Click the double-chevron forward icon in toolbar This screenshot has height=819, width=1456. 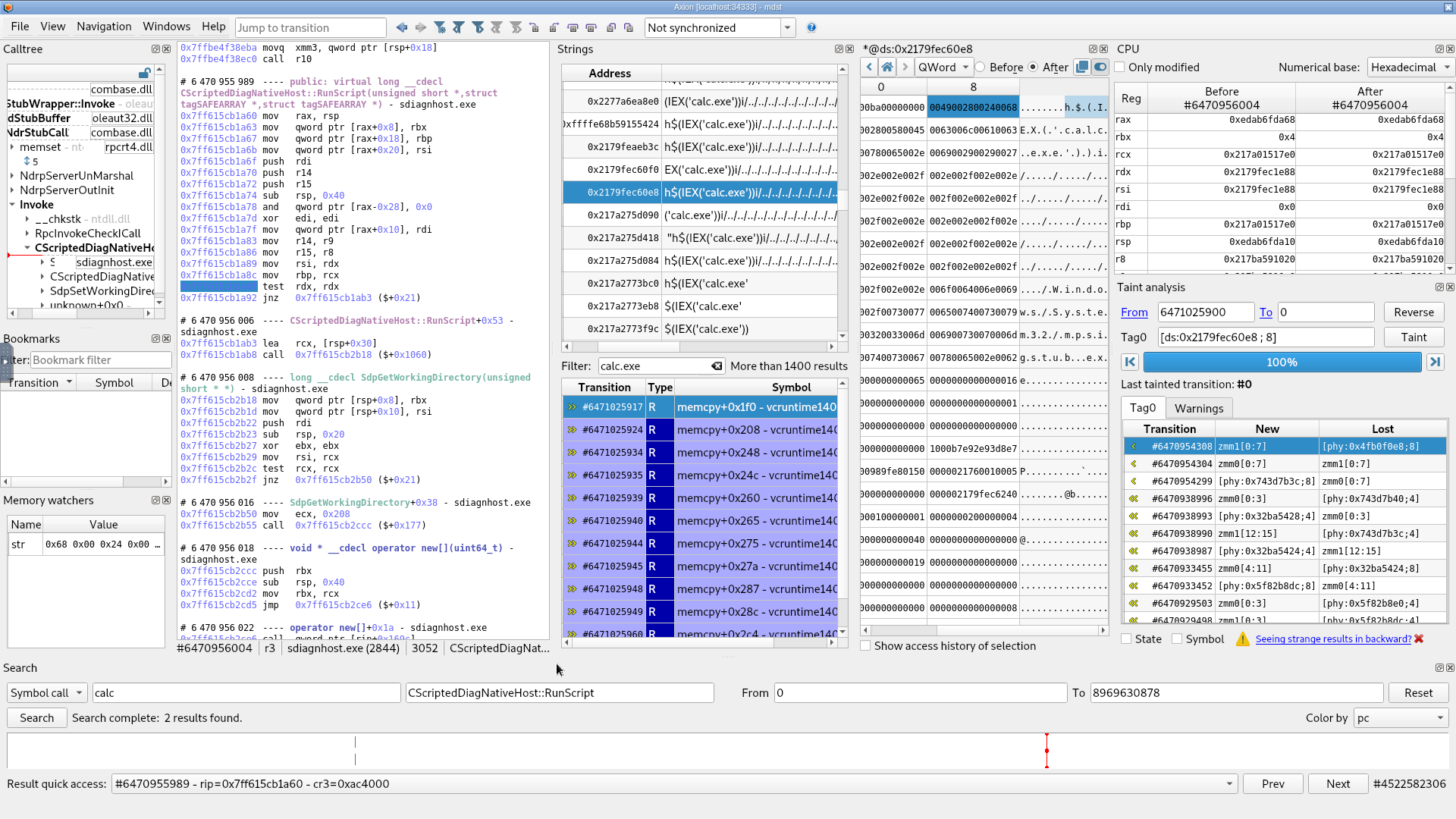[x=516, y=27]
